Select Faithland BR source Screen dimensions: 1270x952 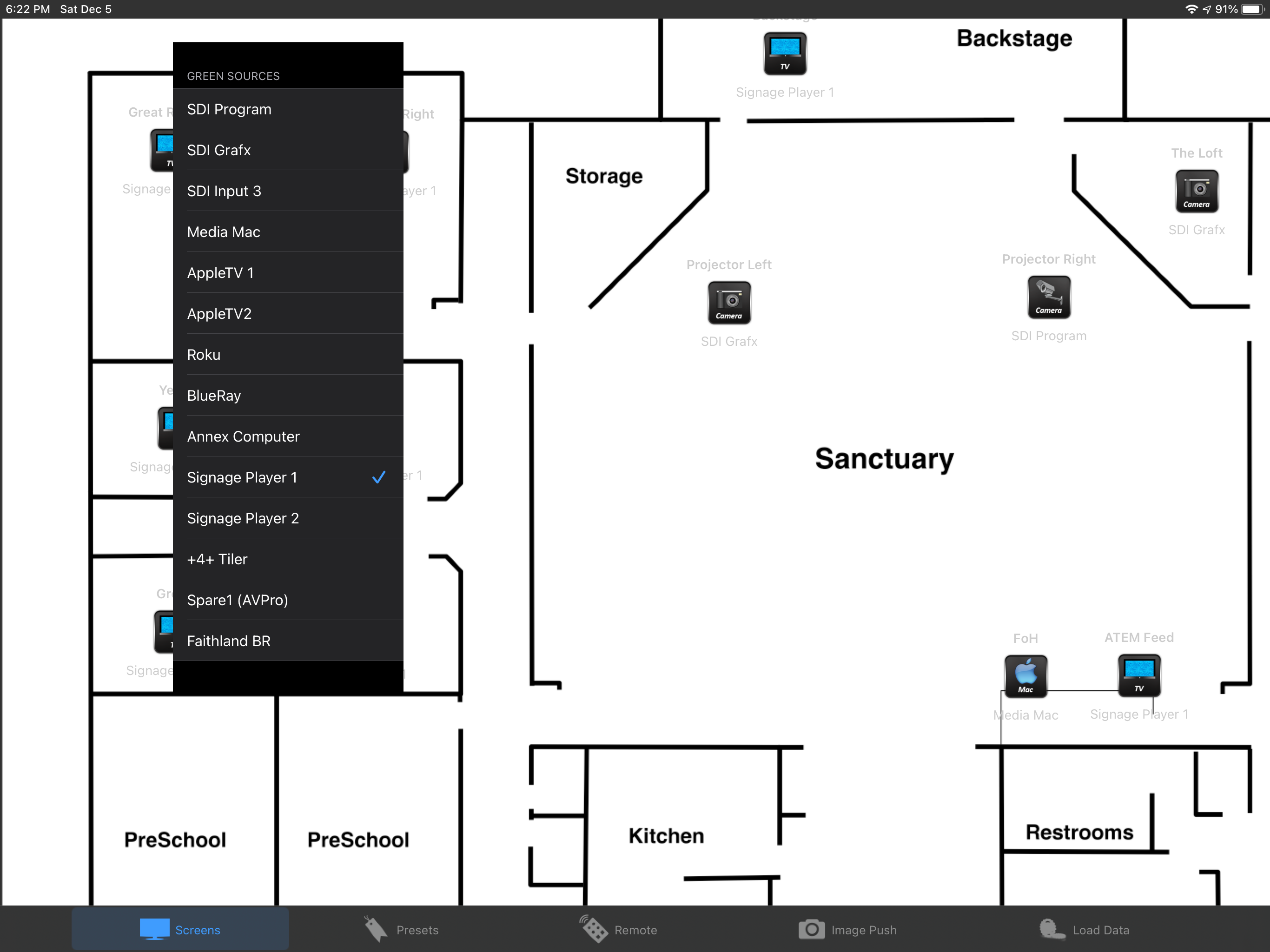coord(288,641)
